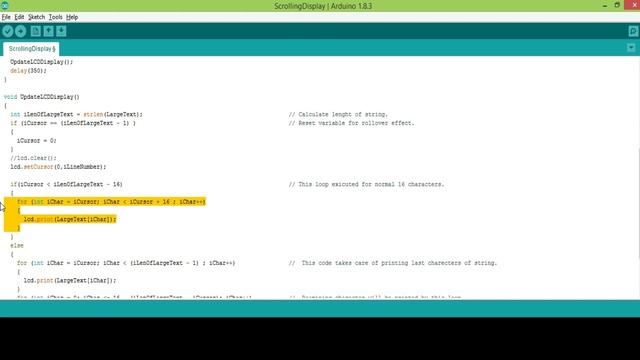Open the Edit menu

tap(19, 17)
